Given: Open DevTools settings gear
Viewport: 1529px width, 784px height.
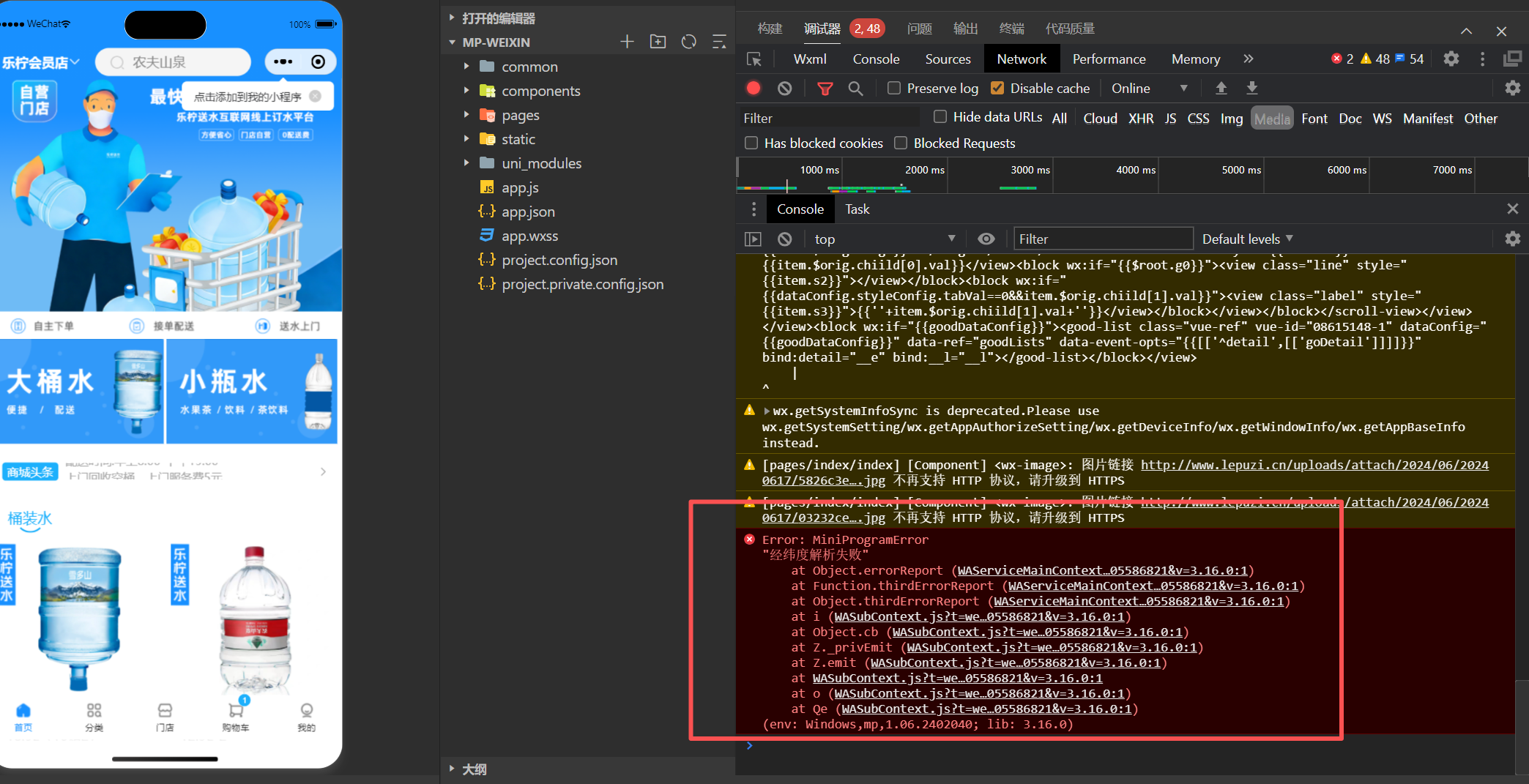Looking at the screenshot, I should (x=1451, y=59).
